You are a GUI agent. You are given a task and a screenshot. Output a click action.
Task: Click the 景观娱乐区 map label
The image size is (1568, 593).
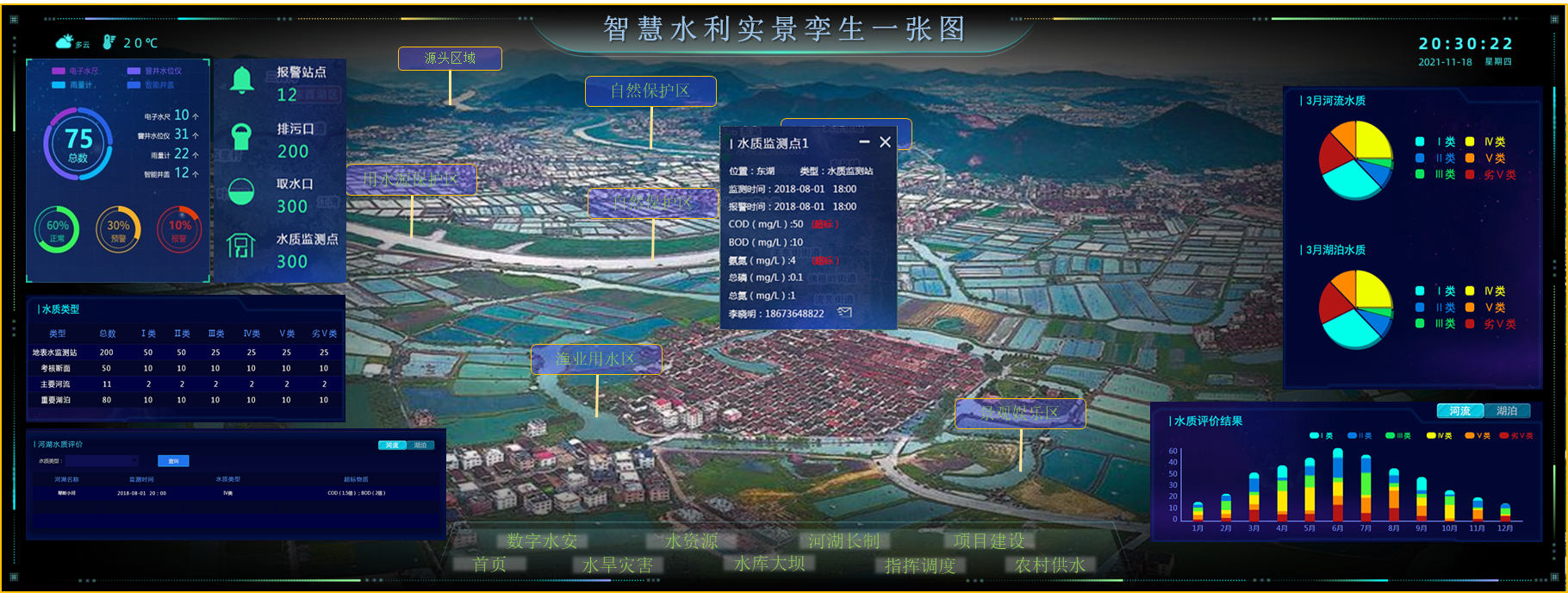point(1020,413)
